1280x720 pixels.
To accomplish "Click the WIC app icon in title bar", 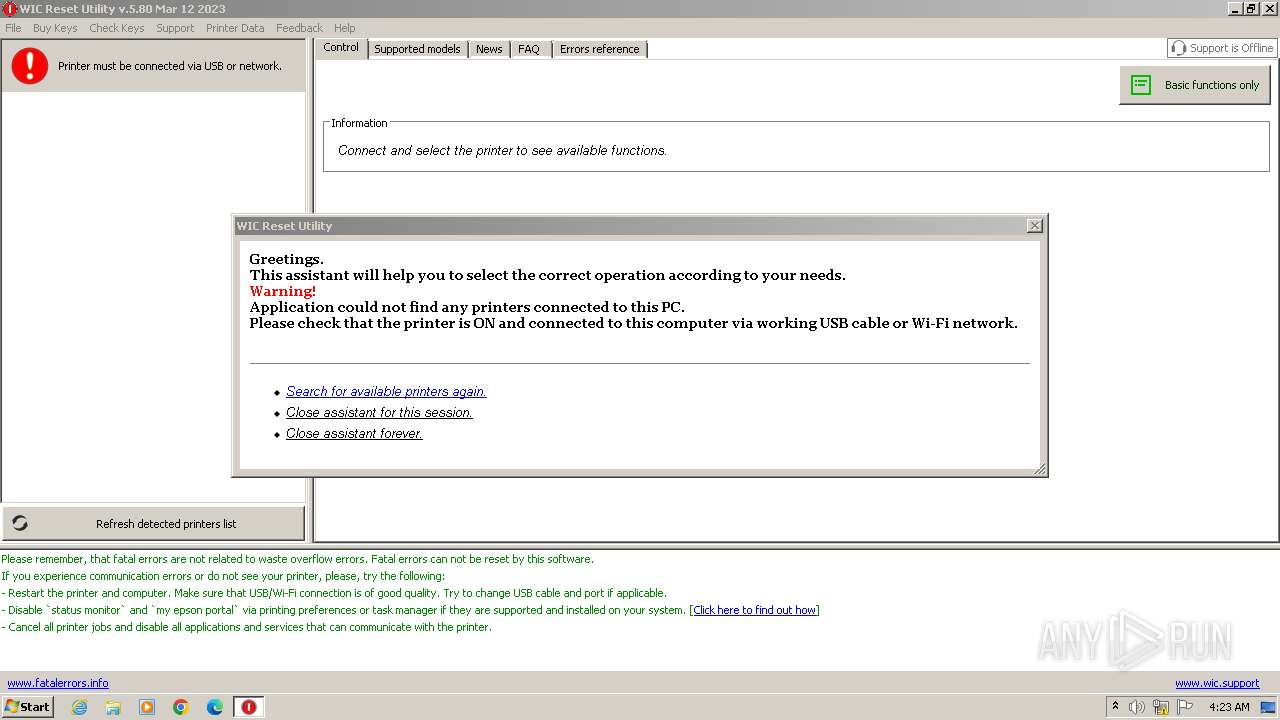I will pos(10,9).
